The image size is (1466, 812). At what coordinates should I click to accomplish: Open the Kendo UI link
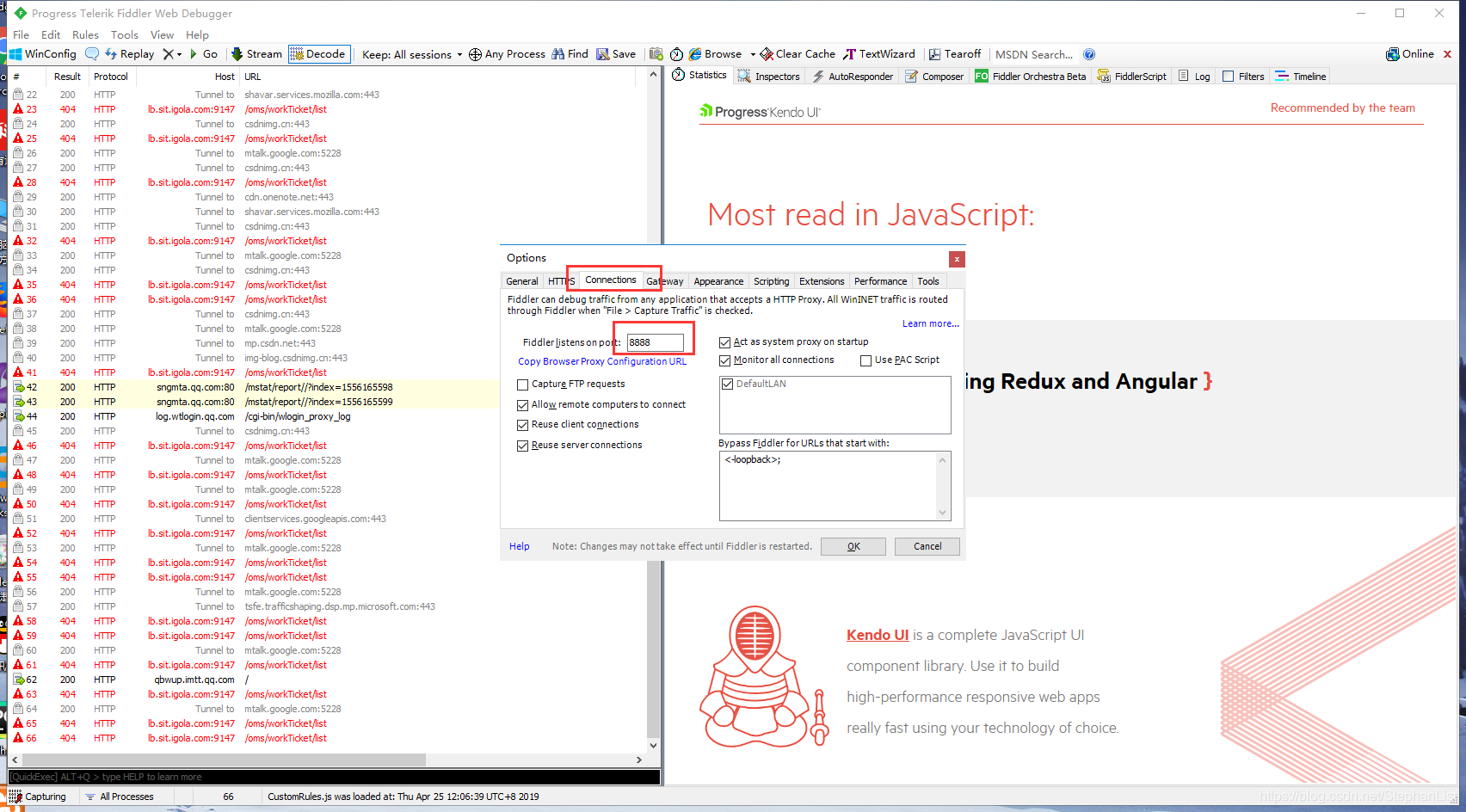(x=878, y=635)
